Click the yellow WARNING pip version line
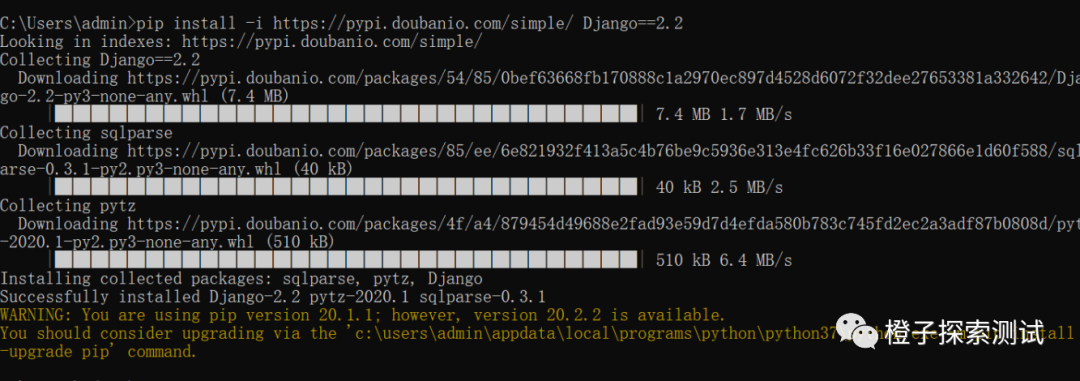 [363, 316]
